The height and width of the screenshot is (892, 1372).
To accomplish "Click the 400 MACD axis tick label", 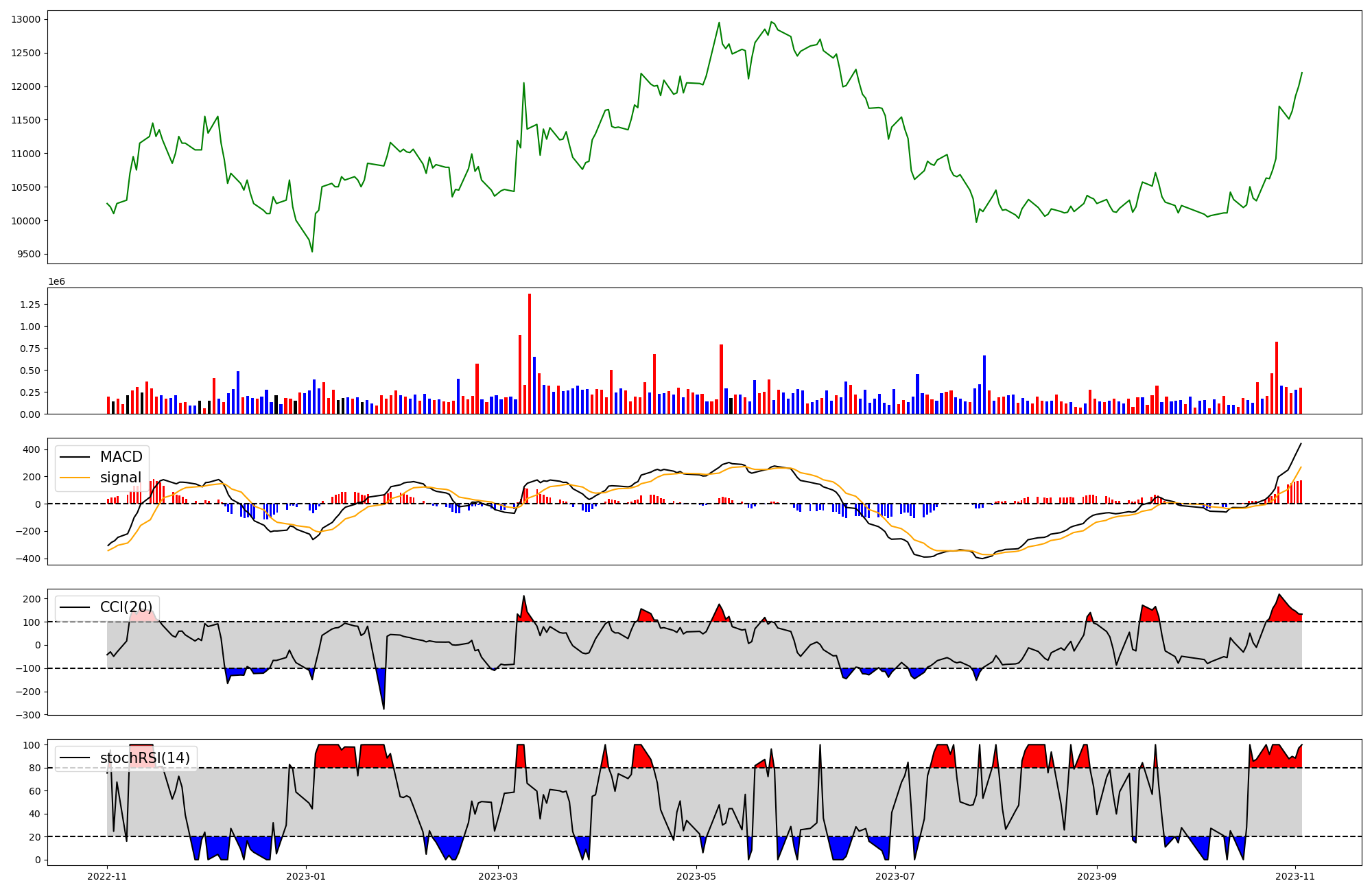I will tap(32, 449).
